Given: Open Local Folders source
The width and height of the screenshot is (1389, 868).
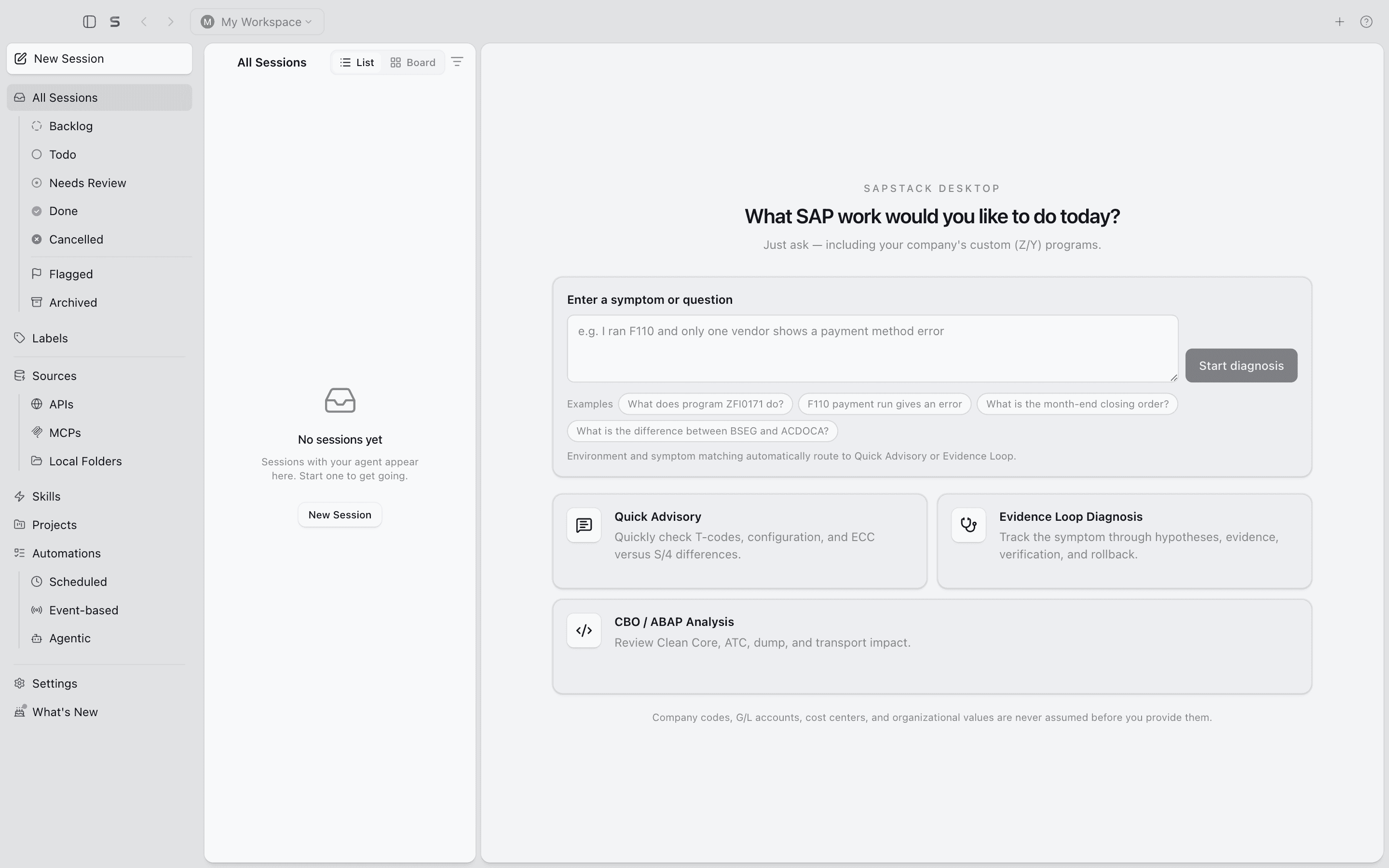Looking at the screenshot, I should tap(108, 461).
